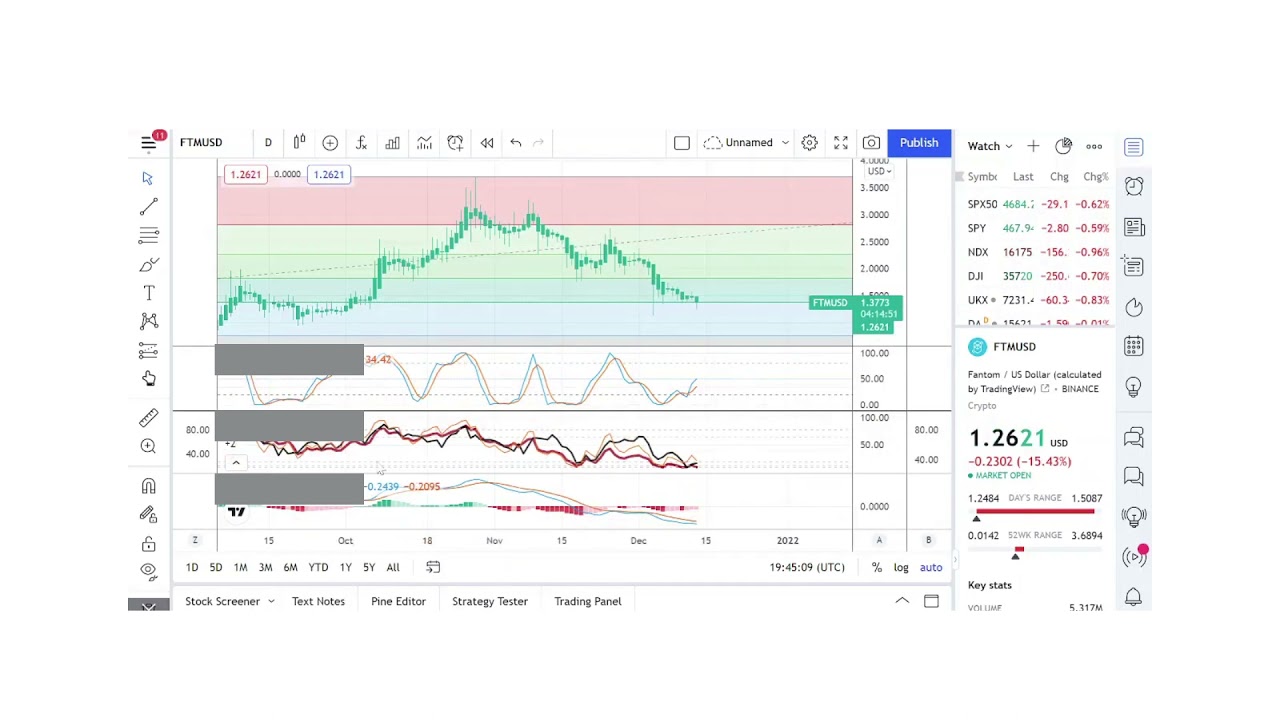
Task: Open the Fibonacci and pitchfork tools
Action: [148, 236]
